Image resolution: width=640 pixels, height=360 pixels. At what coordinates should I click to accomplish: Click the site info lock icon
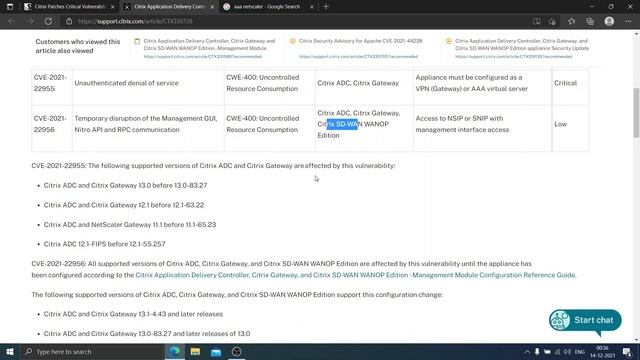(x=69, y=21)
